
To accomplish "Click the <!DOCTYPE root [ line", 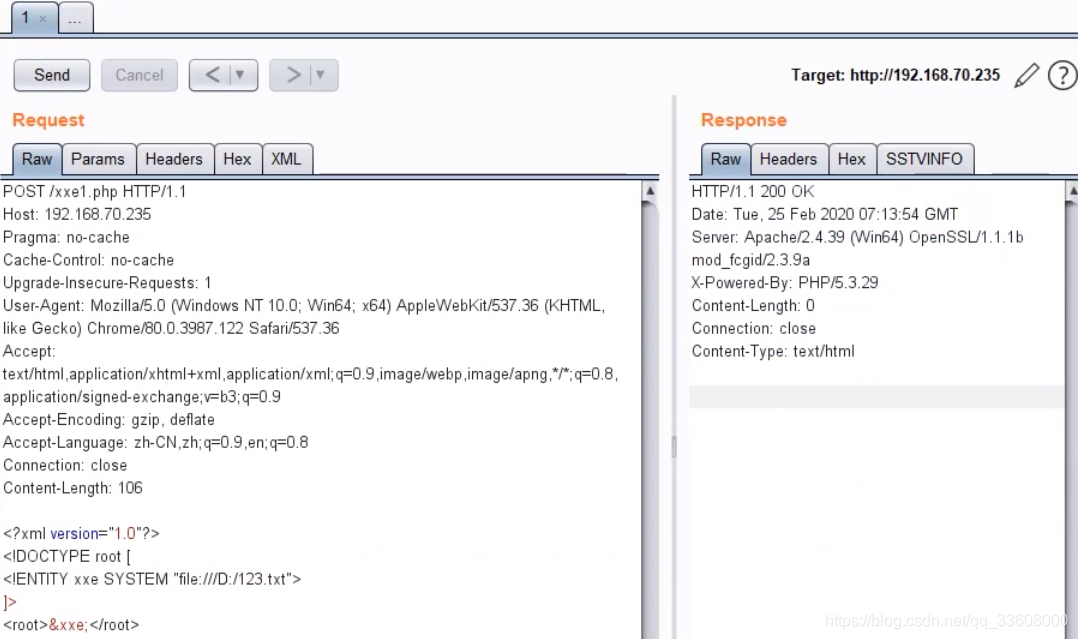I will tap(67, 556).
